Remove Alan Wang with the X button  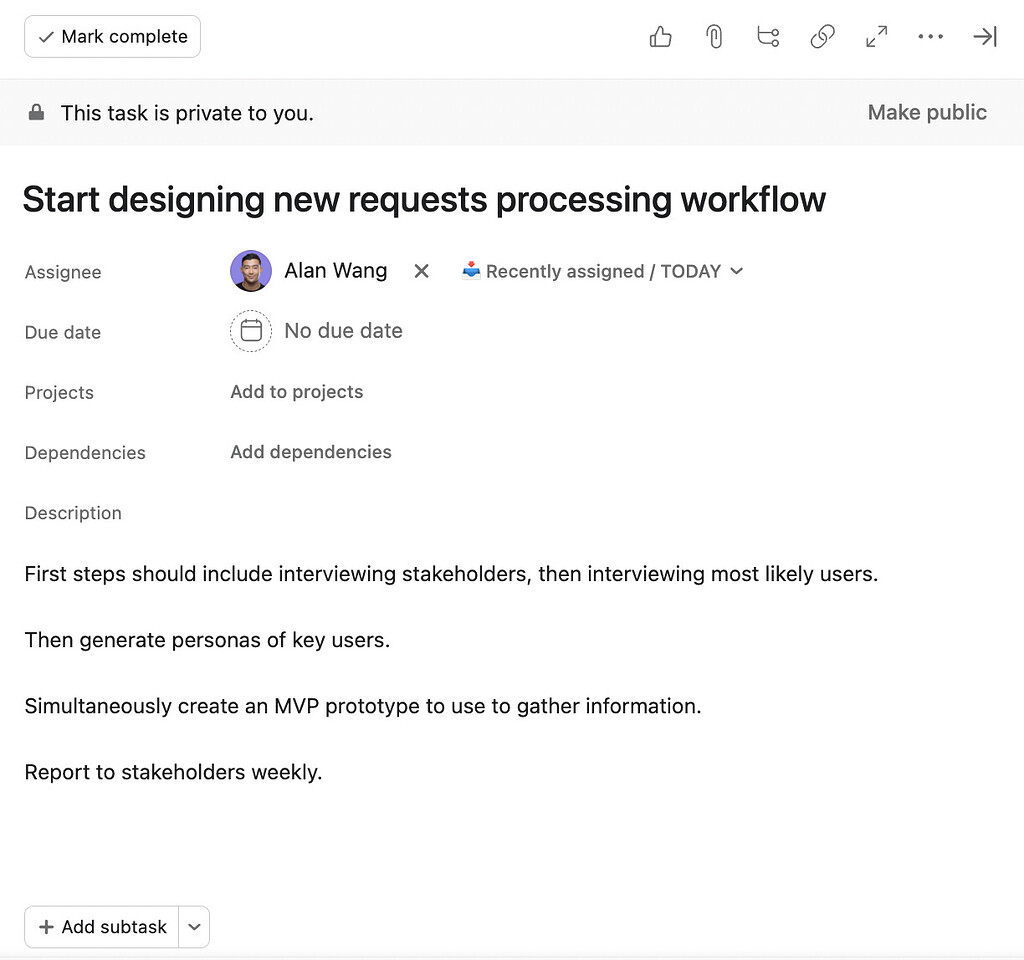(x=421, y=270)
